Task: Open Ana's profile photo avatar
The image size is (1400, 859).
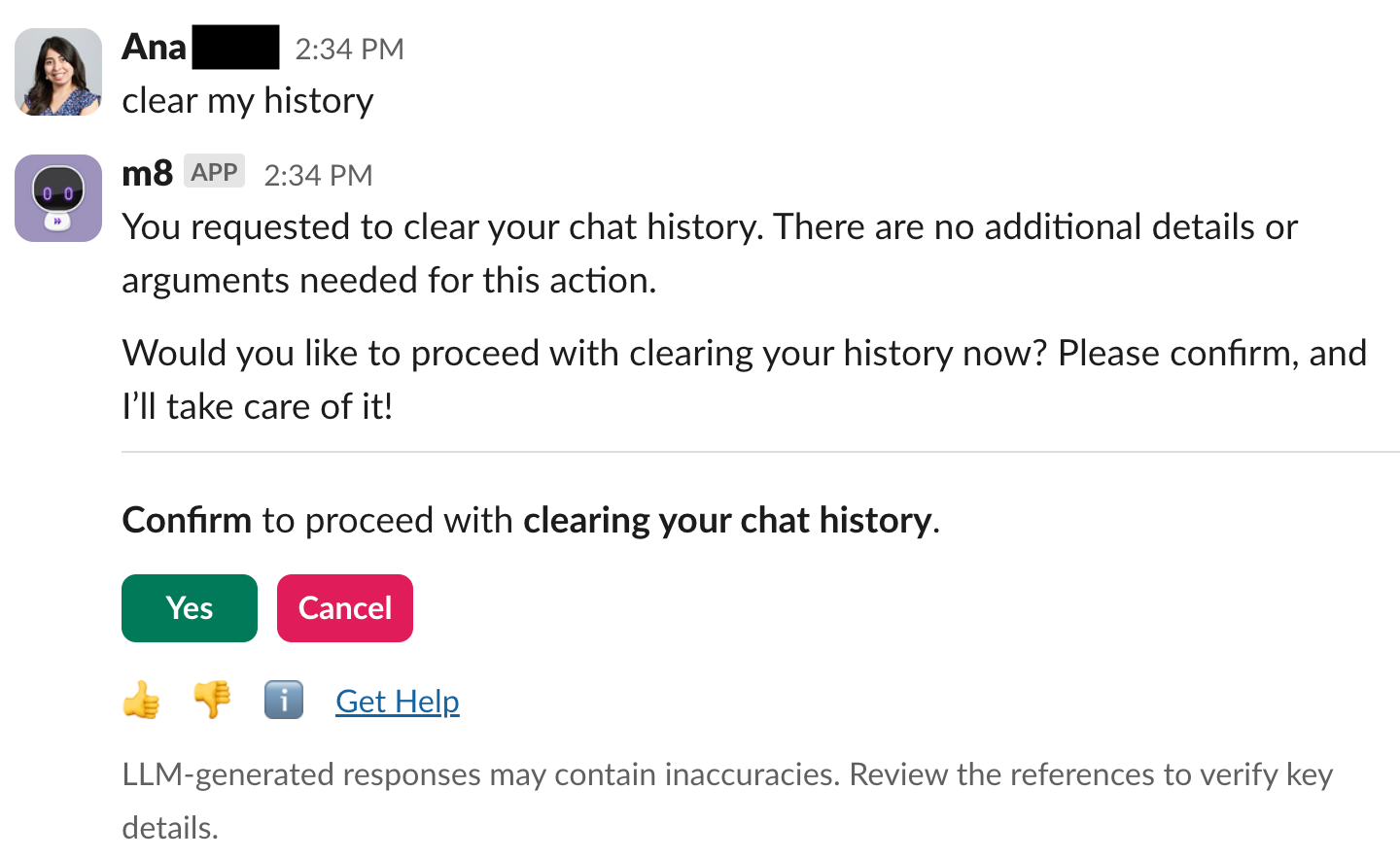Action: point(58,72)
